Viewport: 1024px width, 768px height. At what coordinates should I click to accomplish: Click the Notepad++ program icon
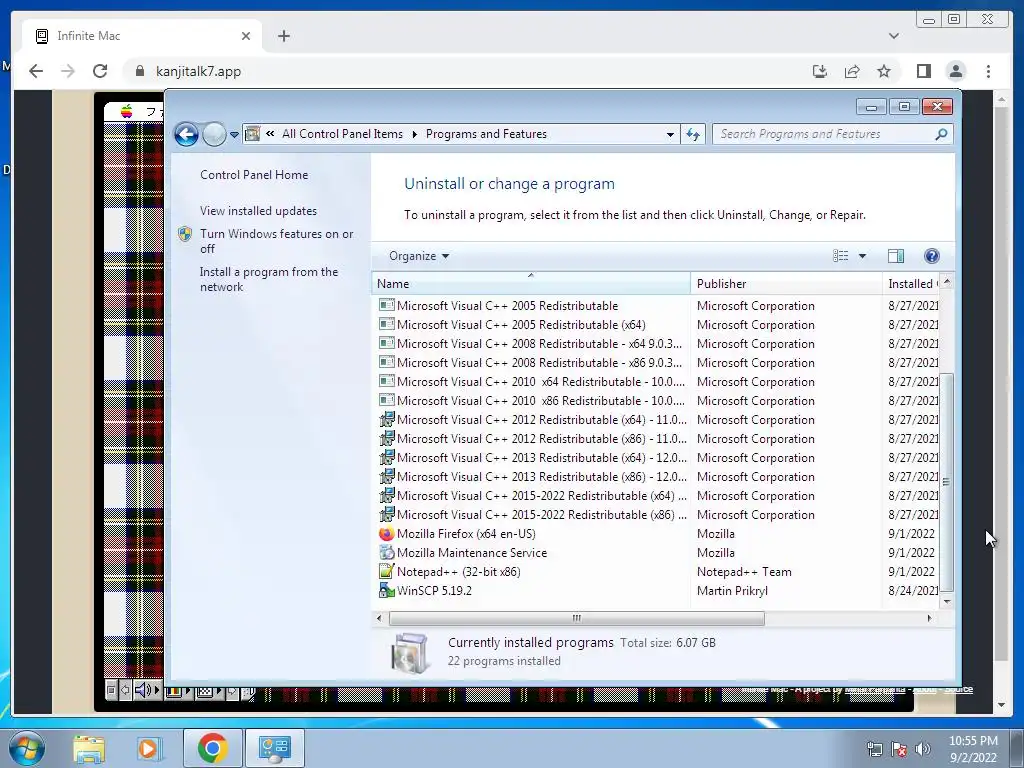tap(387, 571)
